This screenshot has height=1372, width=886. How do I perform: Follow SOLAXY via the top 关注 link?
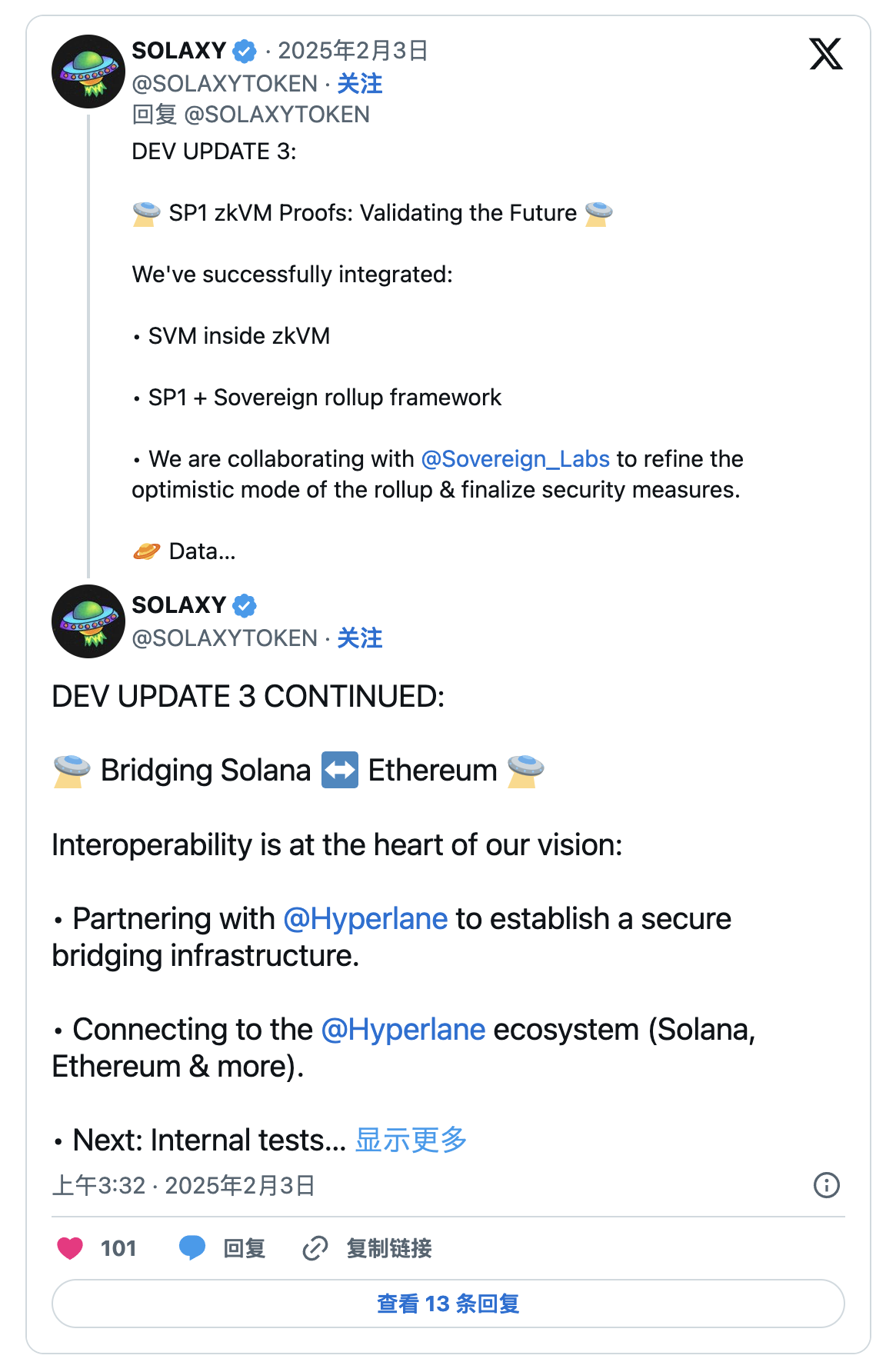[359, 83]
